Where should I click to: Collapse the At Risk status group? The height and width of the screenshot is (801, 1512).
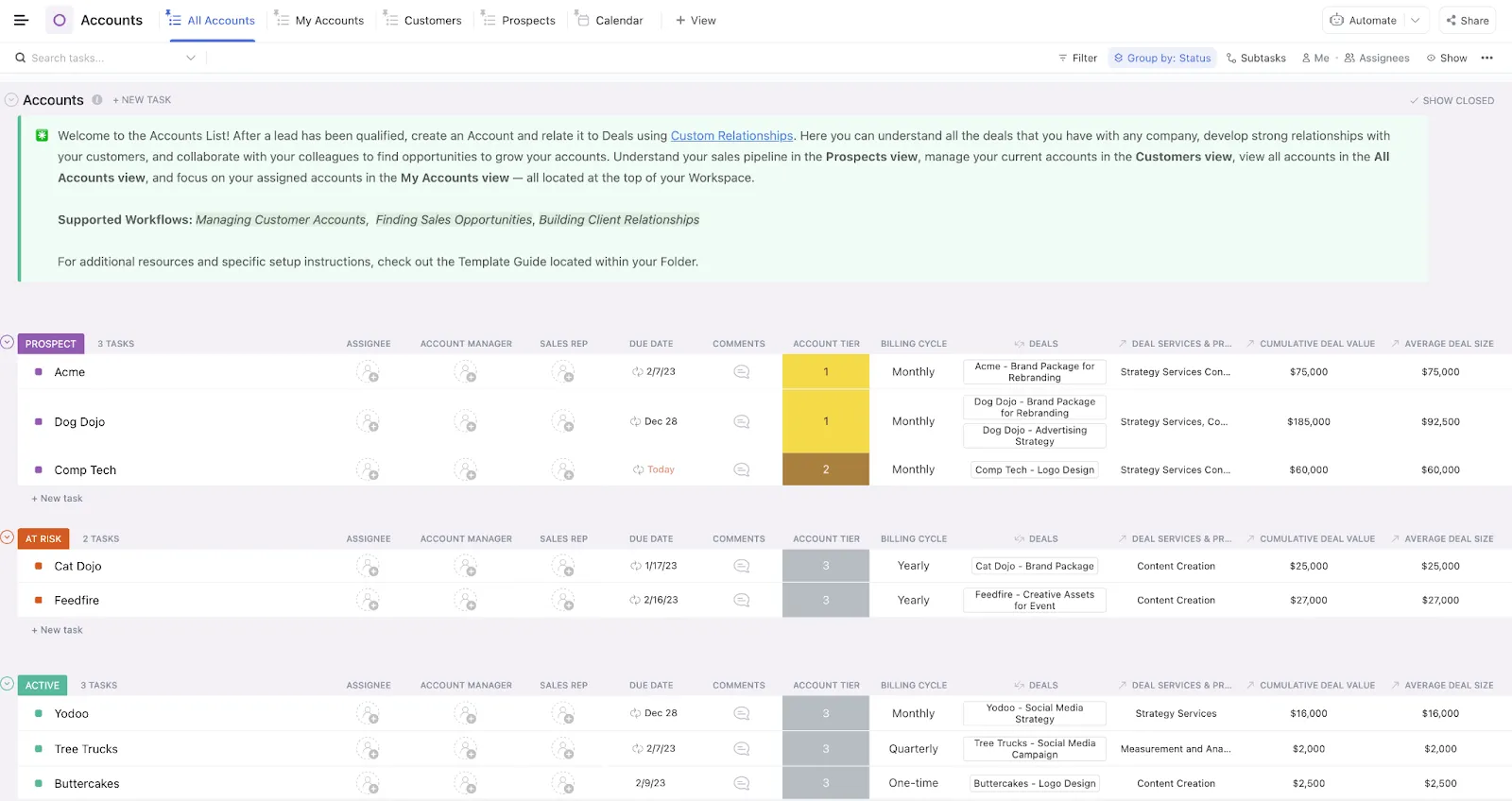[x=8, y=537]
